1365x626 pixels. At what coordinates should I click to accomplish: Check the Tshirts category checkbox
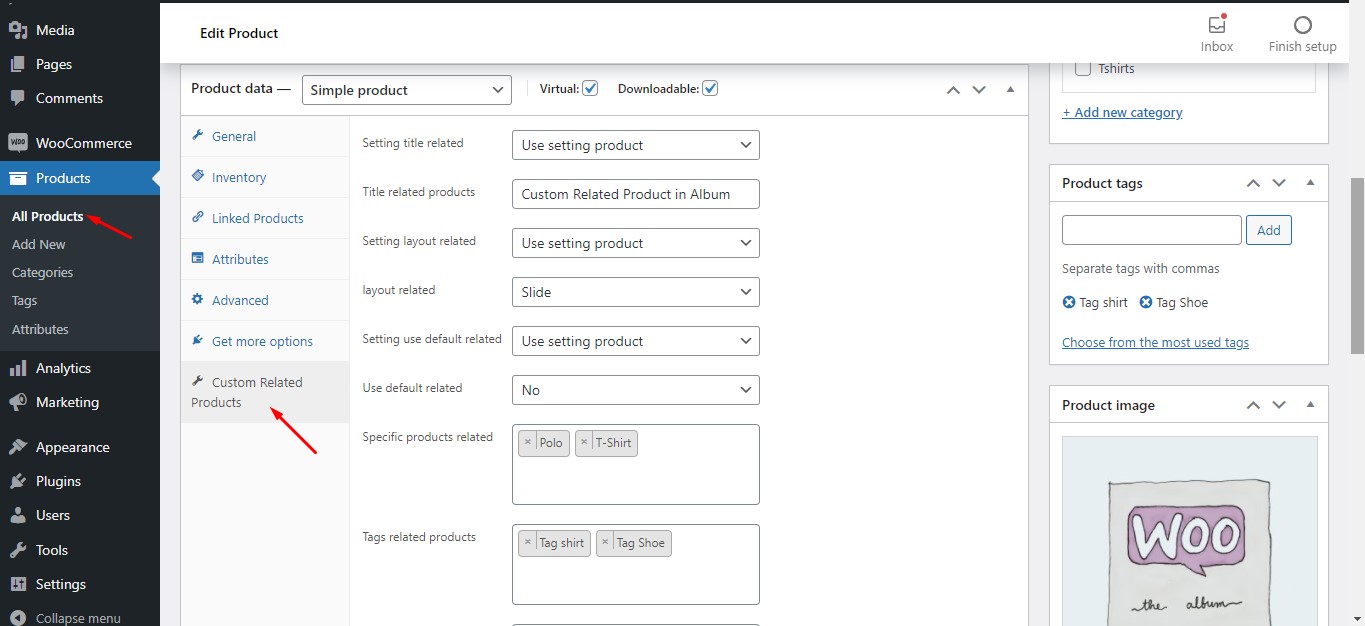pyautogui.click(x=1082, y=69)
